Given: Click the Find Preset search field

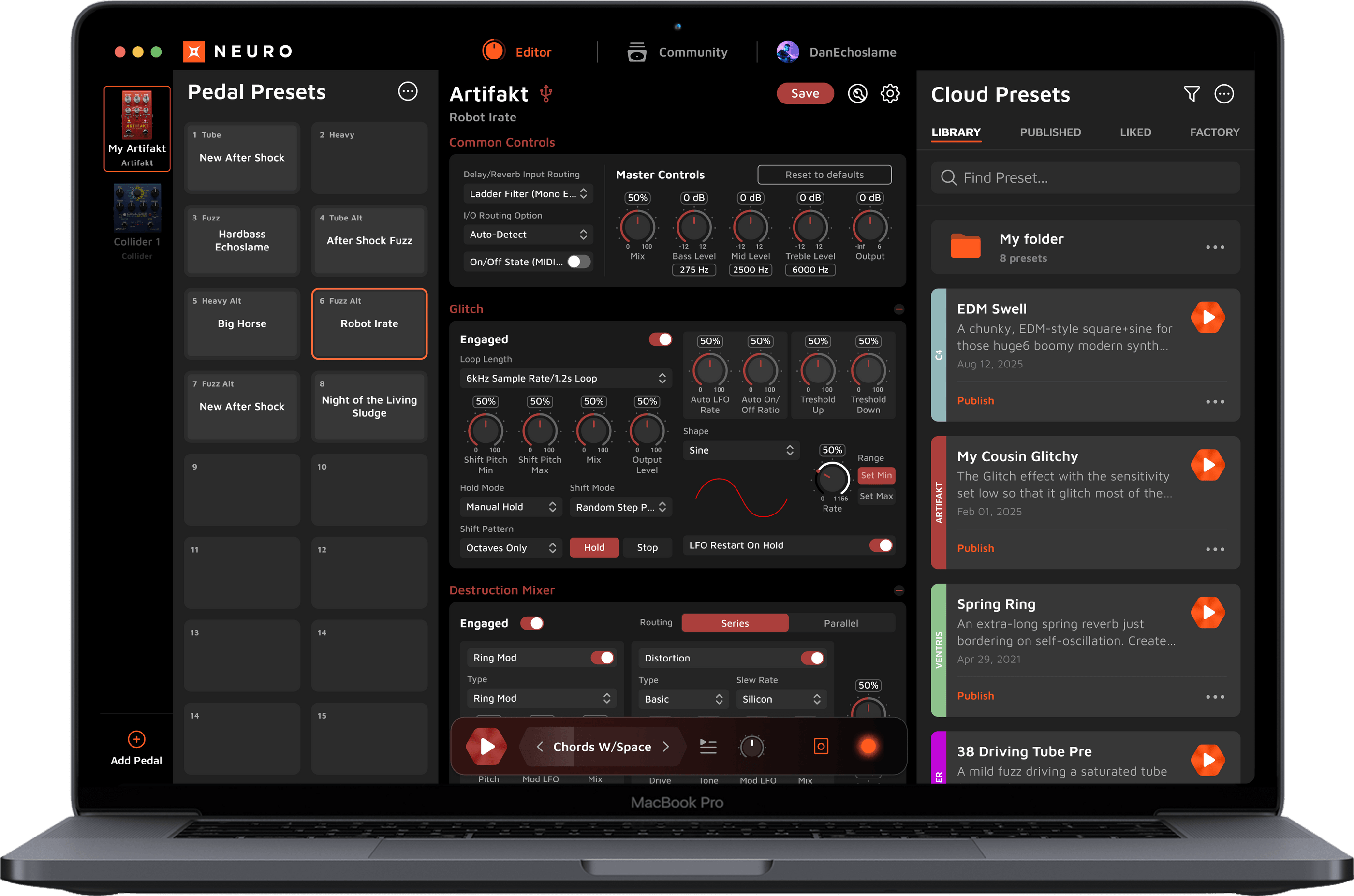Looking at the screenshot, I should tap(1086, 178).
